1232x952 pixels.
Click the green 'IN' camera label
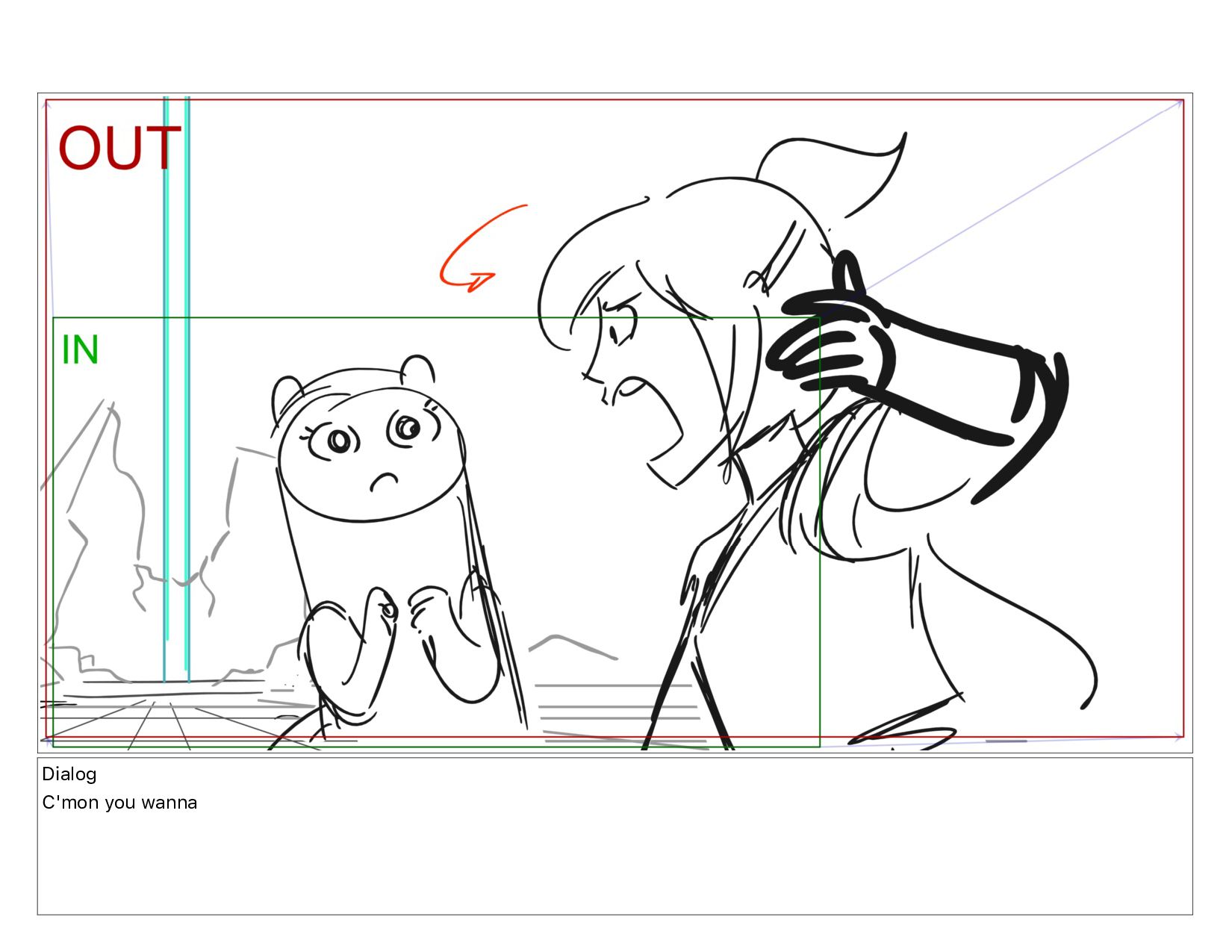[x=80, y=349]
